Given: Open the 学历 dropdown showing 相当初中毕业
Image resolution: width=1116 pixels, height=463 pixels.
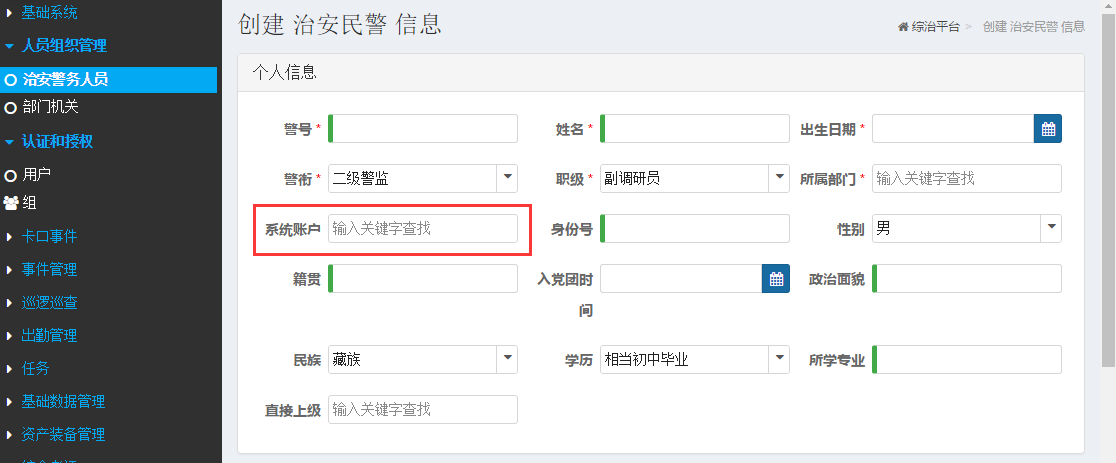Looking at the screenshot, I should pyautogui.click(x=695, y=359).
